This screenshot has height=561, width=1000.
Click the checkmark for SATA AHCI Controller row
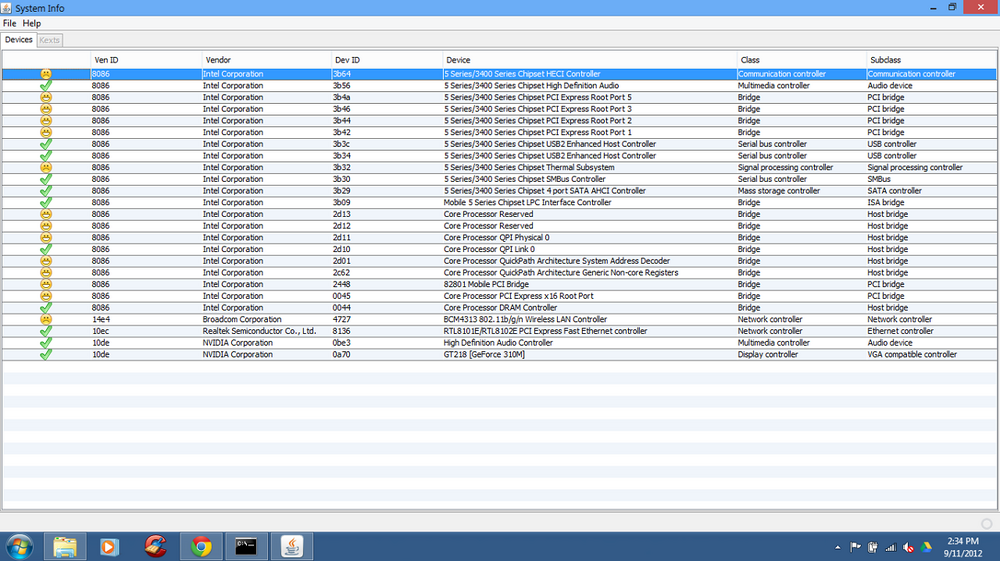coord(45,191)
